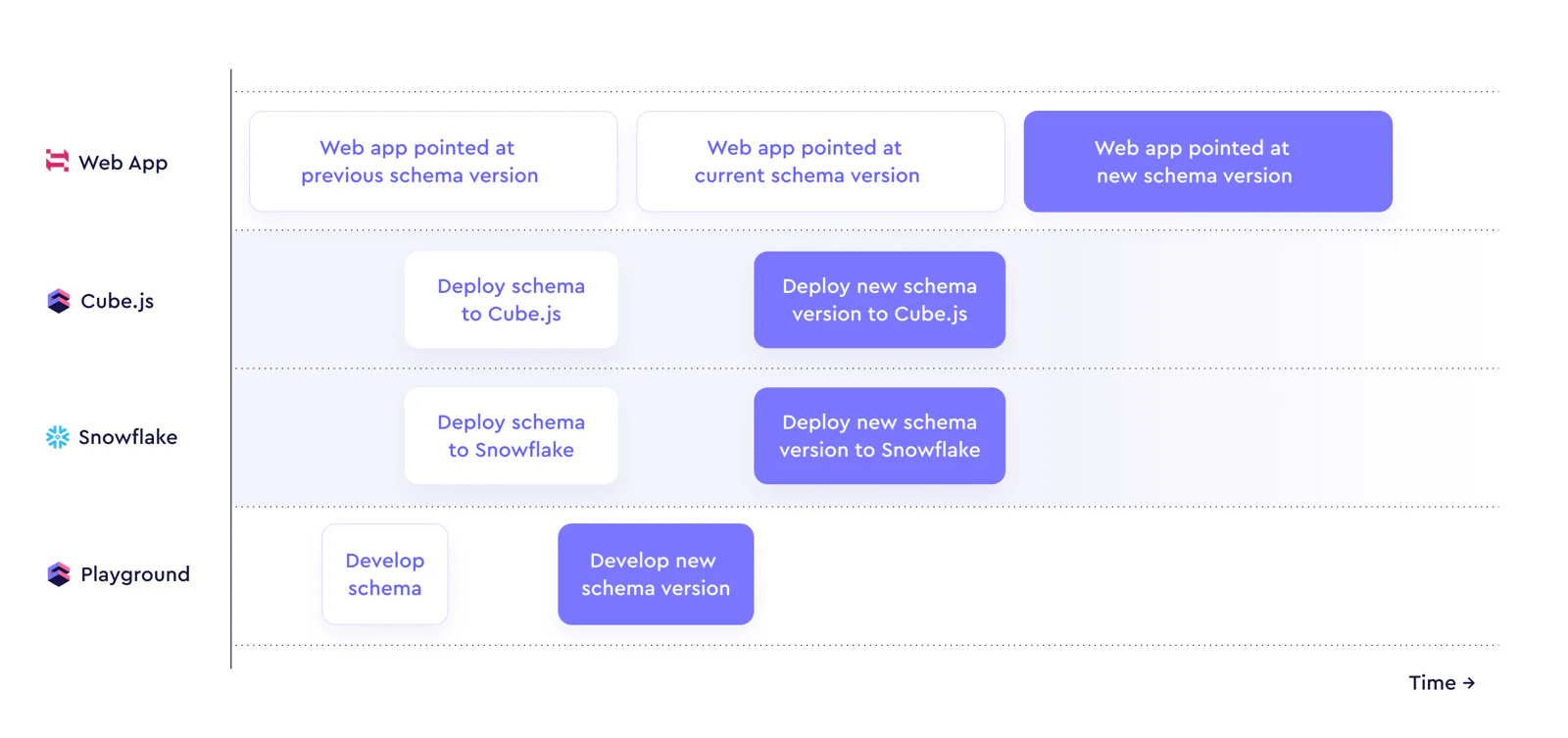Open the current schema version web app box
The image size is (1568, 738).
tap(820, 162)
